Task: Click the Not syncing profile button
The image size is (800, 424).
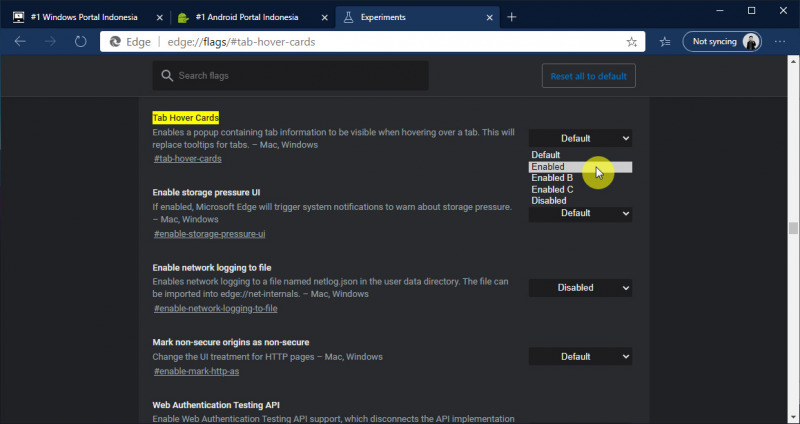Action: pyautogui.click(x=722, y=42)
